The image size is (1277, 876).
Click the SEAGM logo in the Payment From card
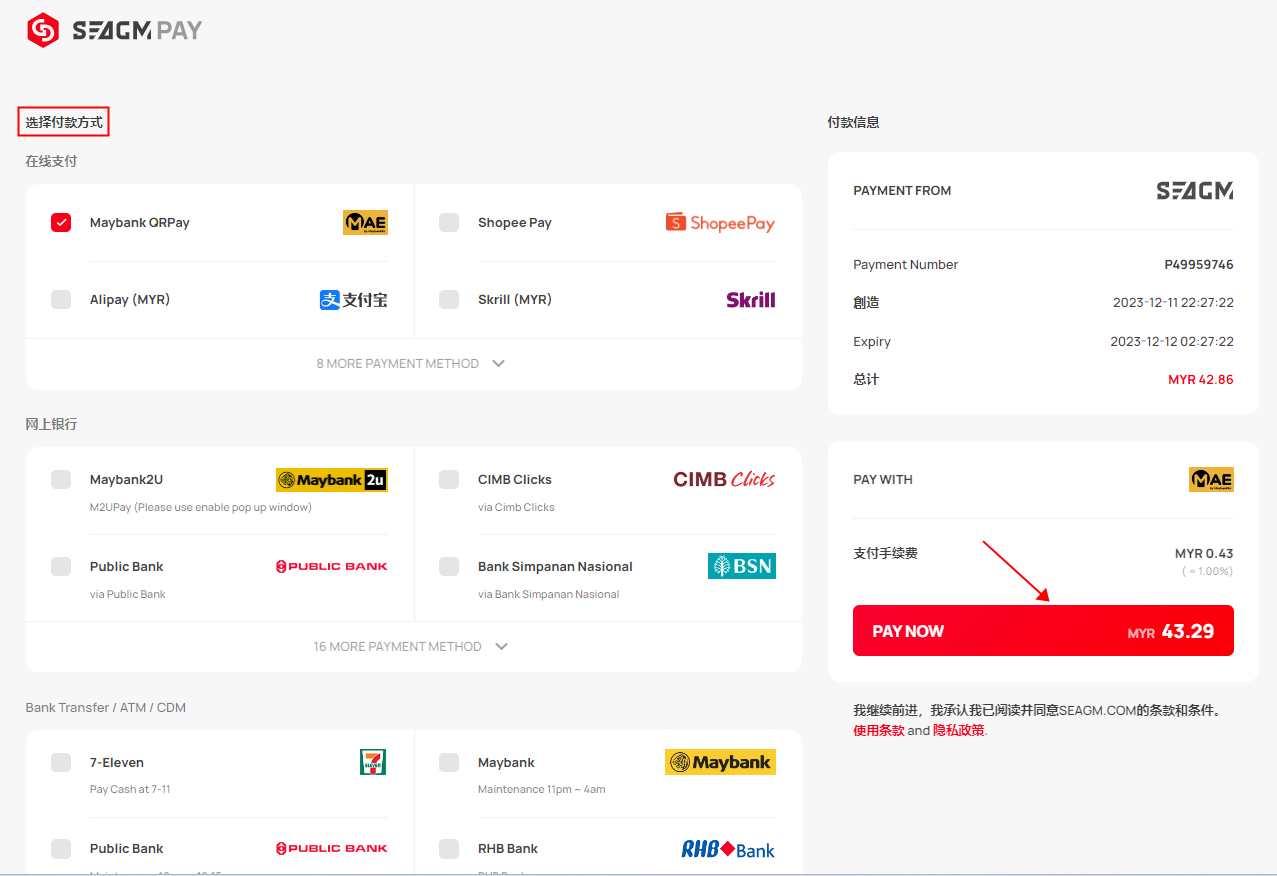pyautogui.click(x=1195, y=191)
